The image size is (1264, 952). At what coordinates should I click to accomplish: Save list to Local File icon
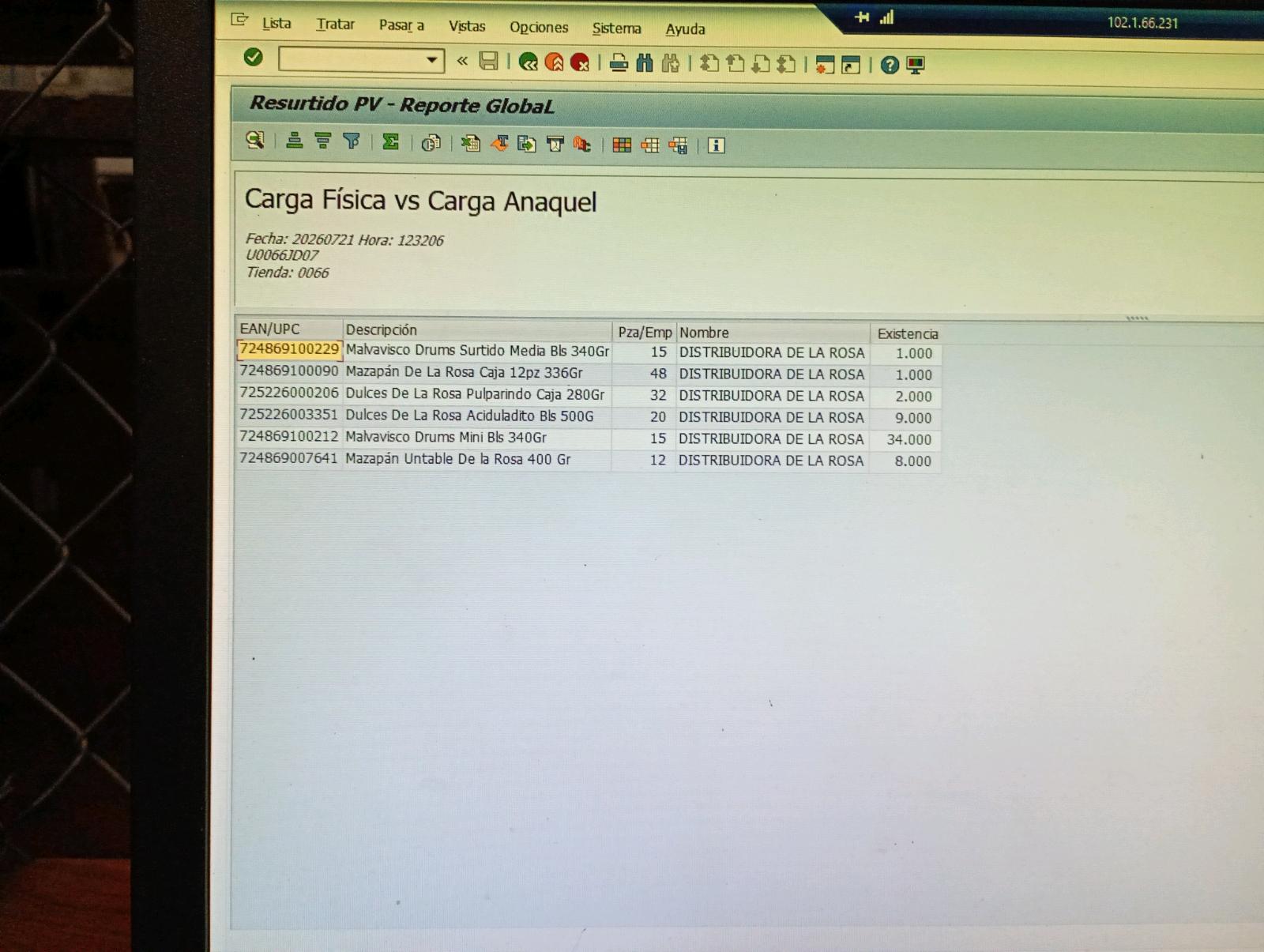[x=527, y=144]
